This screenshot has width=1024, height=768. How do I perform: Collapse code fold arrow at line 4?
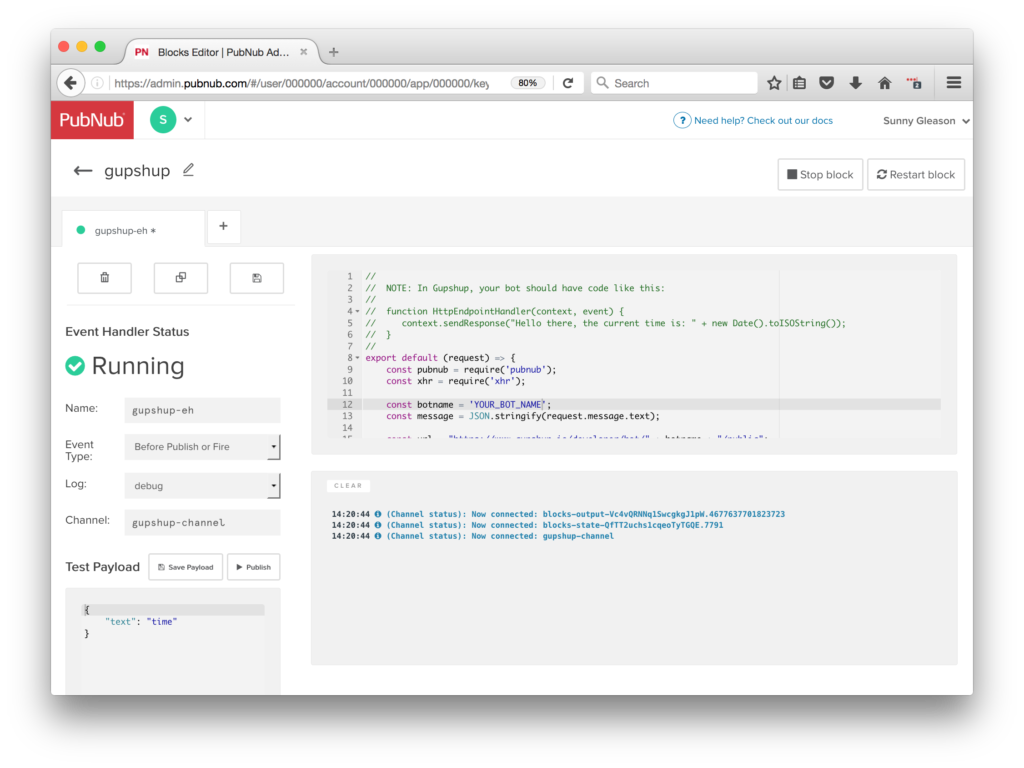(357, 312)
